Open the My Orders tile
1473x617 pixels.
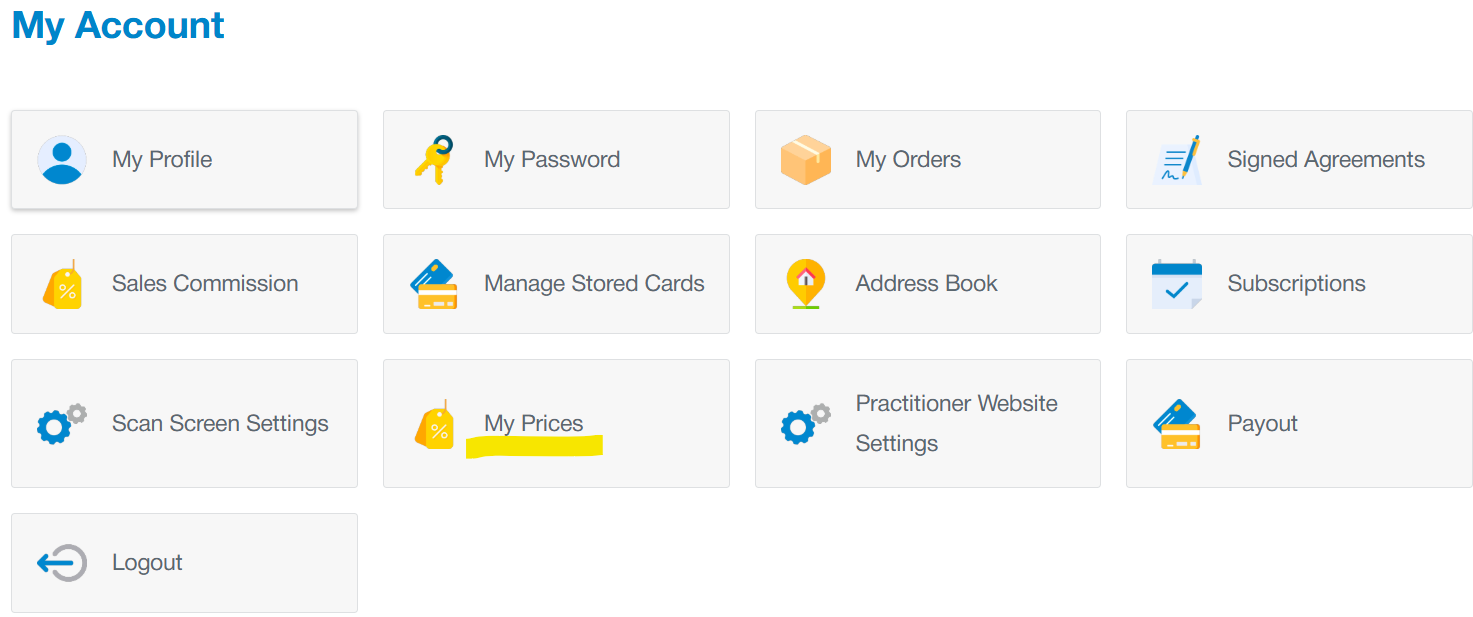point(927,160)
